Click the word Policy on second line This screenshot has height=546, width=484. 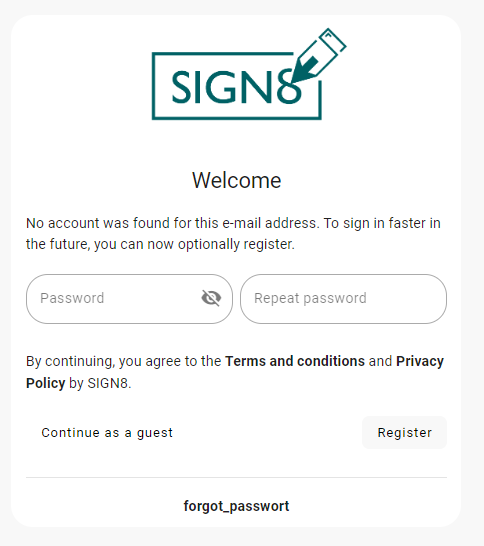click(x=46, y=383)
